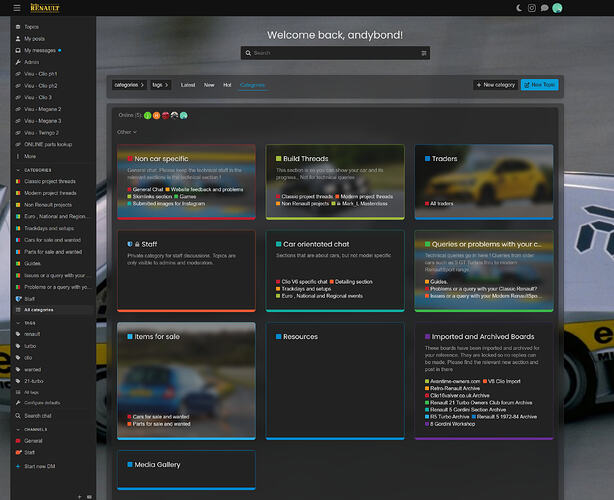Open My messages in sidebar
The height and width of the screenshot is (500, 614).
point(40,51)
